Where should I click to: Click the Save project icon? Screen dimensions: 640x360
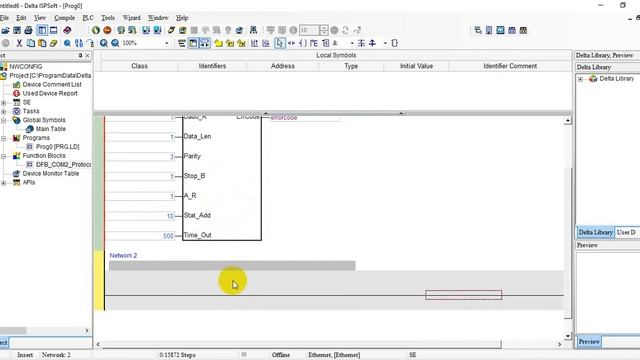click(17, 30)
